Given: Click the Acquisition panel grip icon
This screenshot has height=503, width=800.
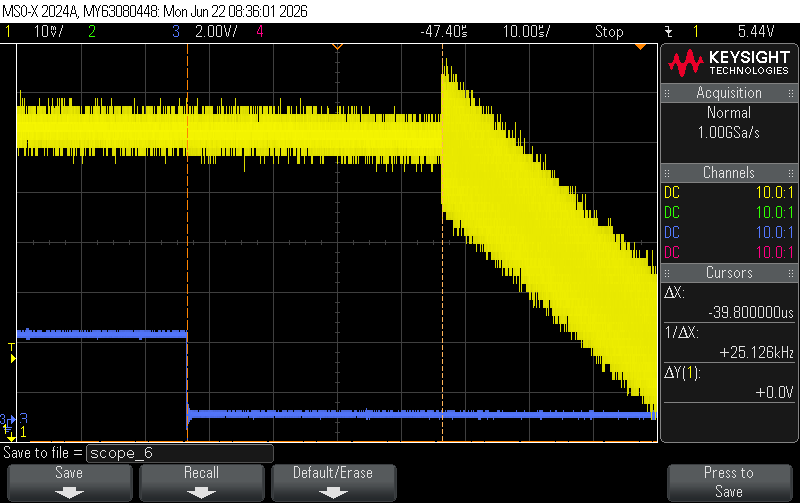Looking at the screenshot, I should coord(667,93).
